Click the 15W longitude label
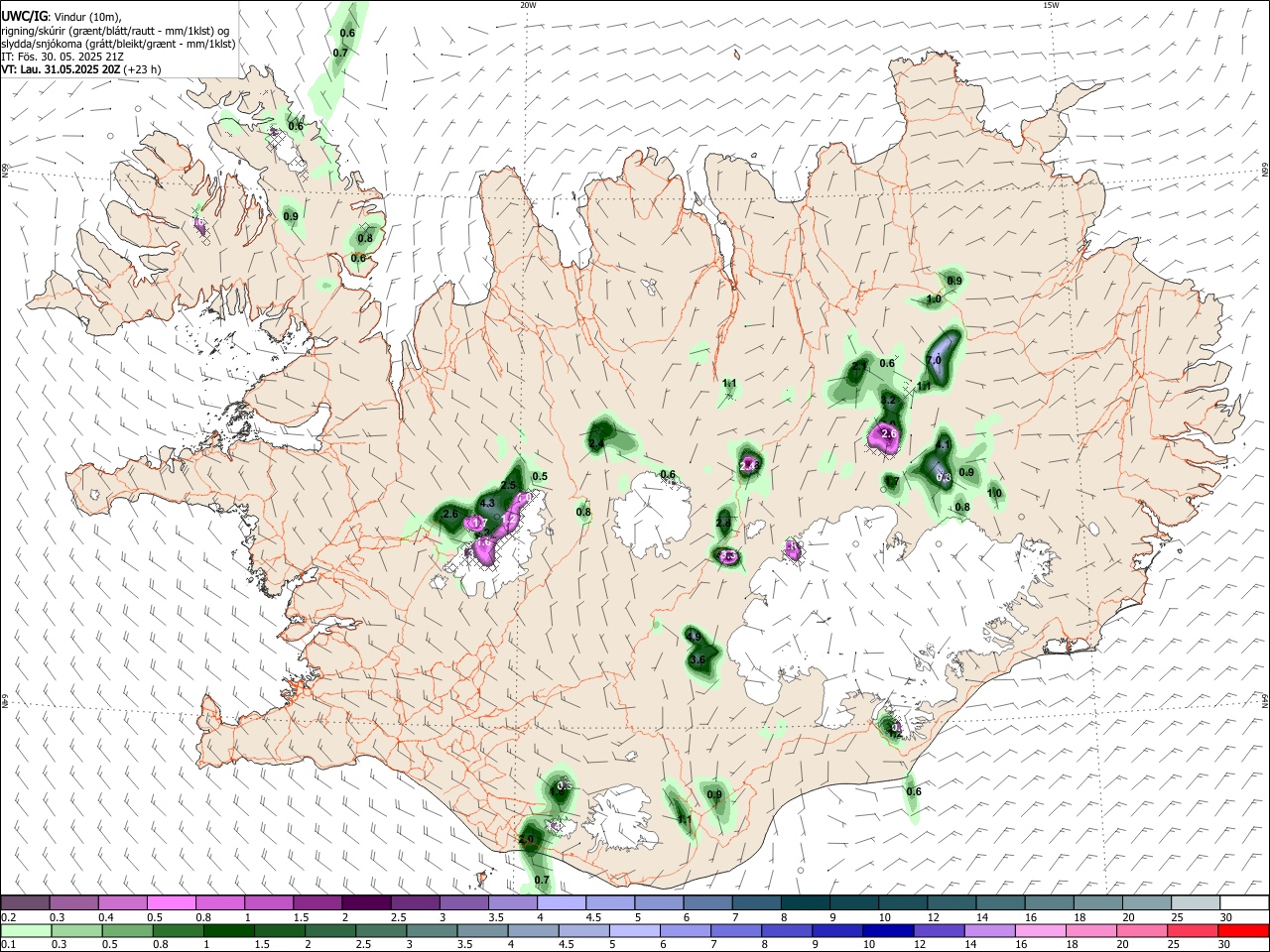The width and height of the screenshot is (1270, 952). pyautogui.click(x=1051, y=5)
